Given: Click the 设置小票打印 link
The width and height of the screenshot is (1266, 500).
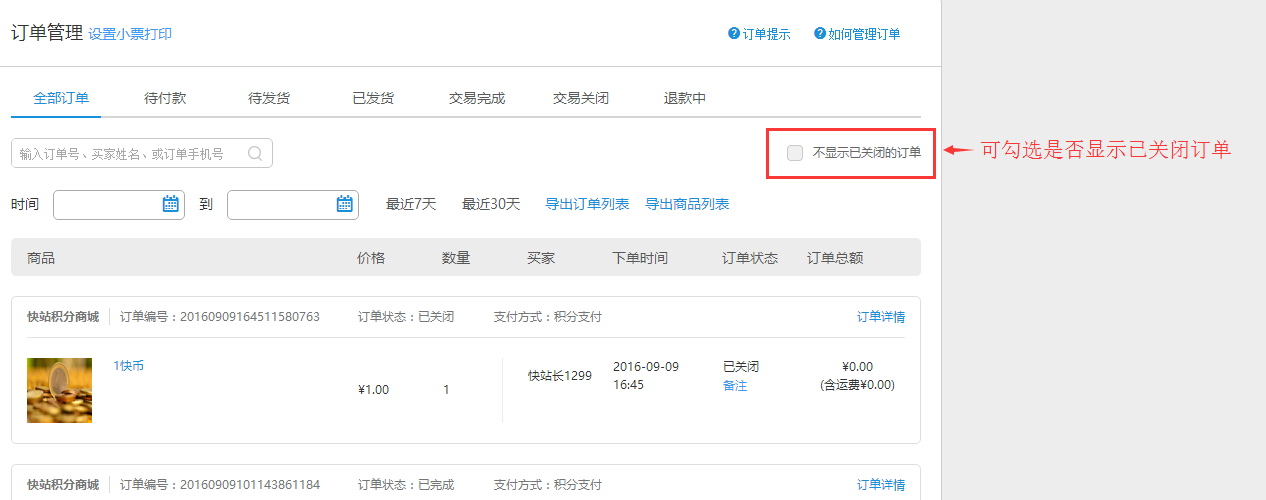Looking at the screenshot, I should tap(130, 34).
